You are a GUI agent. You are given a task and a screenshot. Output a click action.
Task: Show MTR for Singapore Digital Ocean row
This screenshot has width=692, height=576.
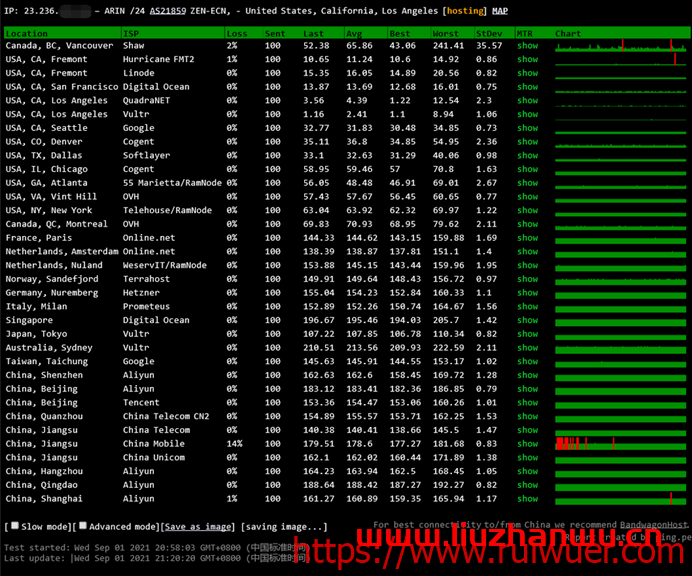(x=527, y=321)
